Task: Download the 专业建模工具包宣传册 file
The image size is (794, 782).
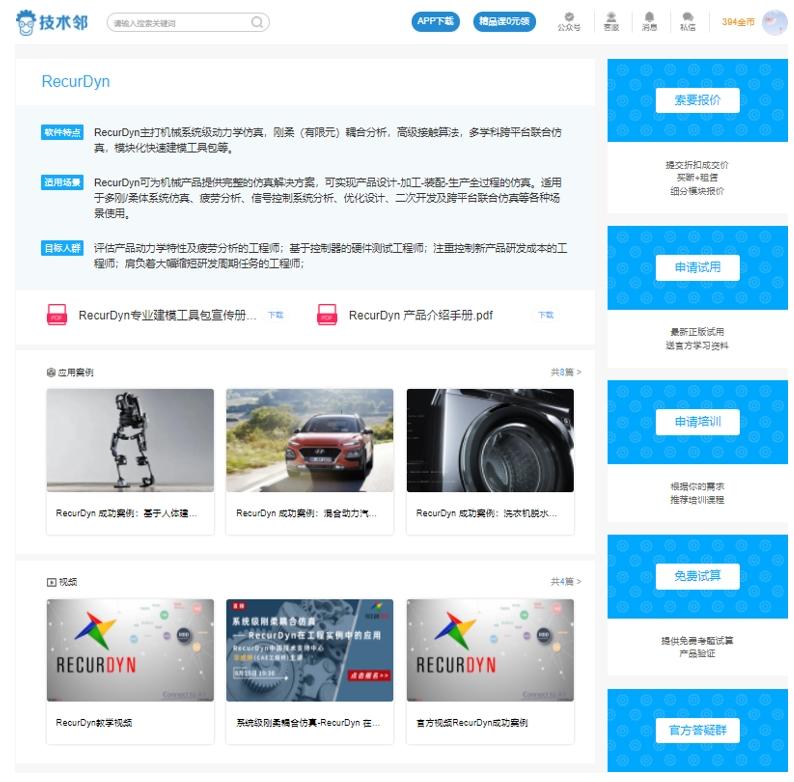Action: pyautogui.click(x=275, y=315)
